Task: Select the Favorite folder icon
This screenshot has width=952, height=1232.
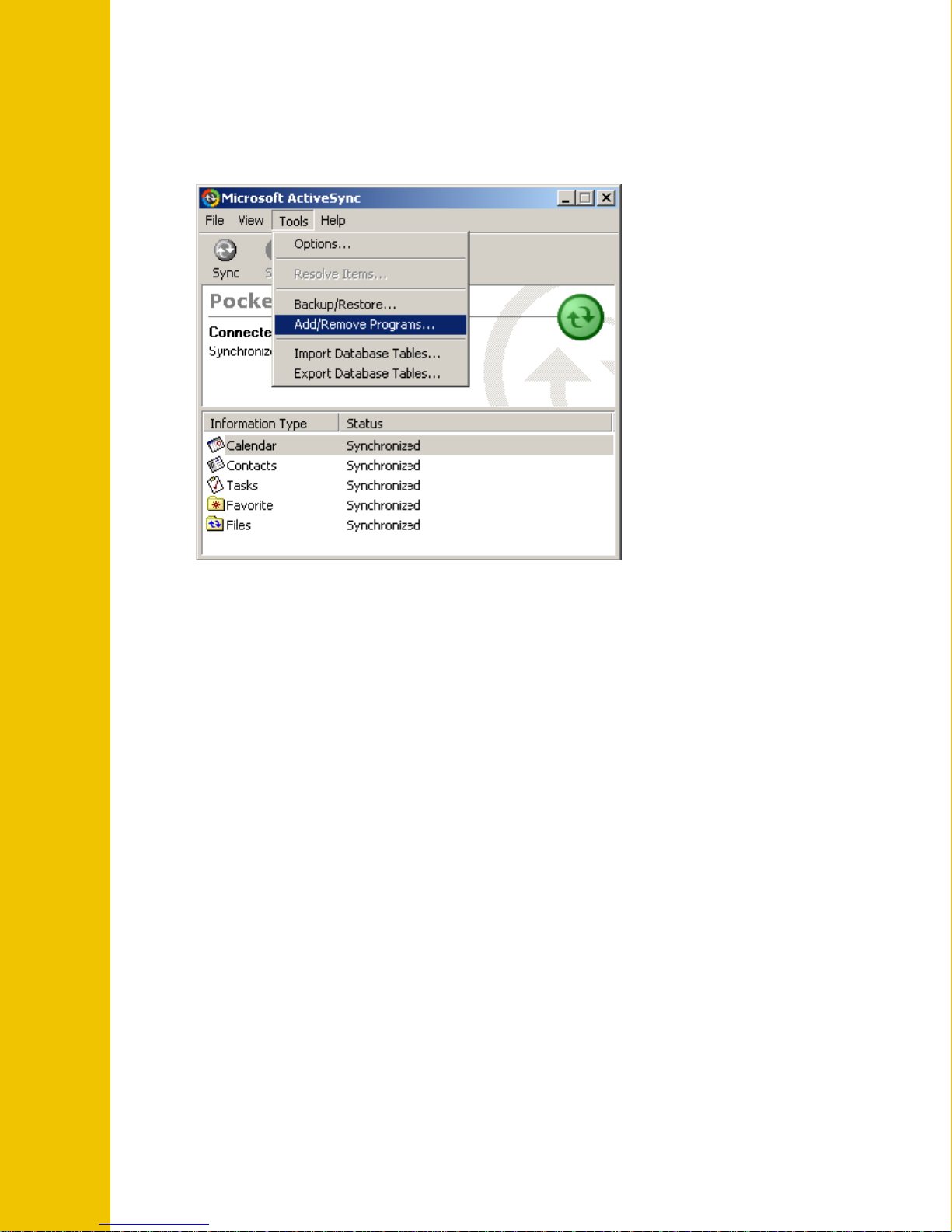Action: pos(216,504)
